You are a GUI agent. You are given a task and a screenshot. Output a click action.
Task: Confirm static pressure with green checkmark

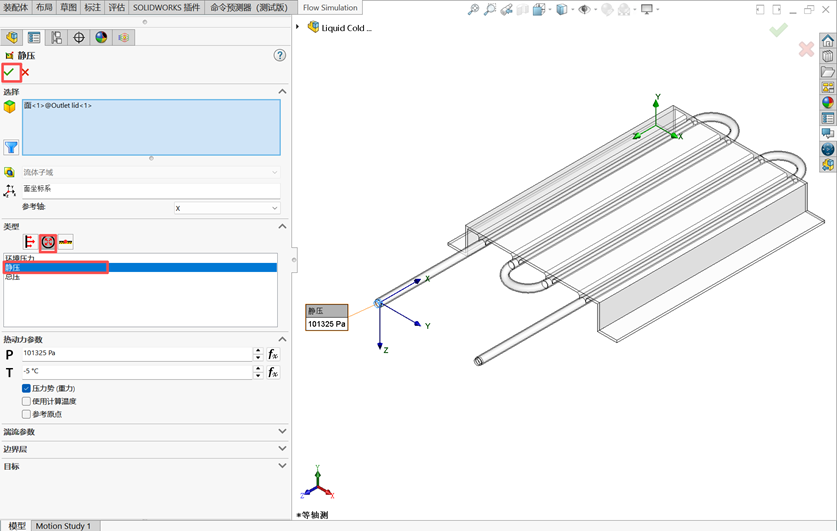pyautogui.click(x=10, y=72)
